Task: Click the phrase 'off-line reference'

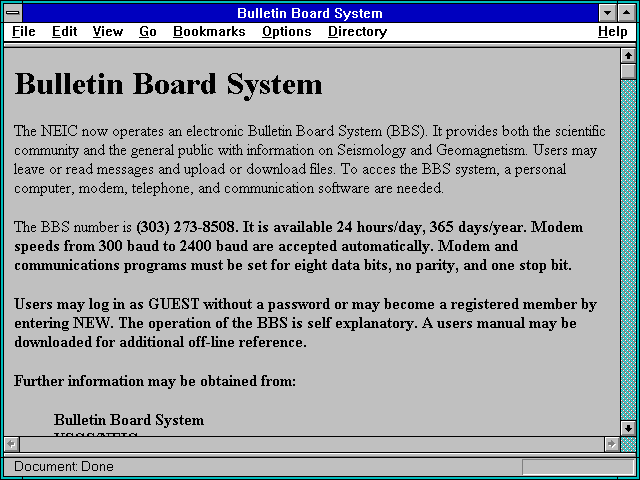Action: (x=247, y=342)
